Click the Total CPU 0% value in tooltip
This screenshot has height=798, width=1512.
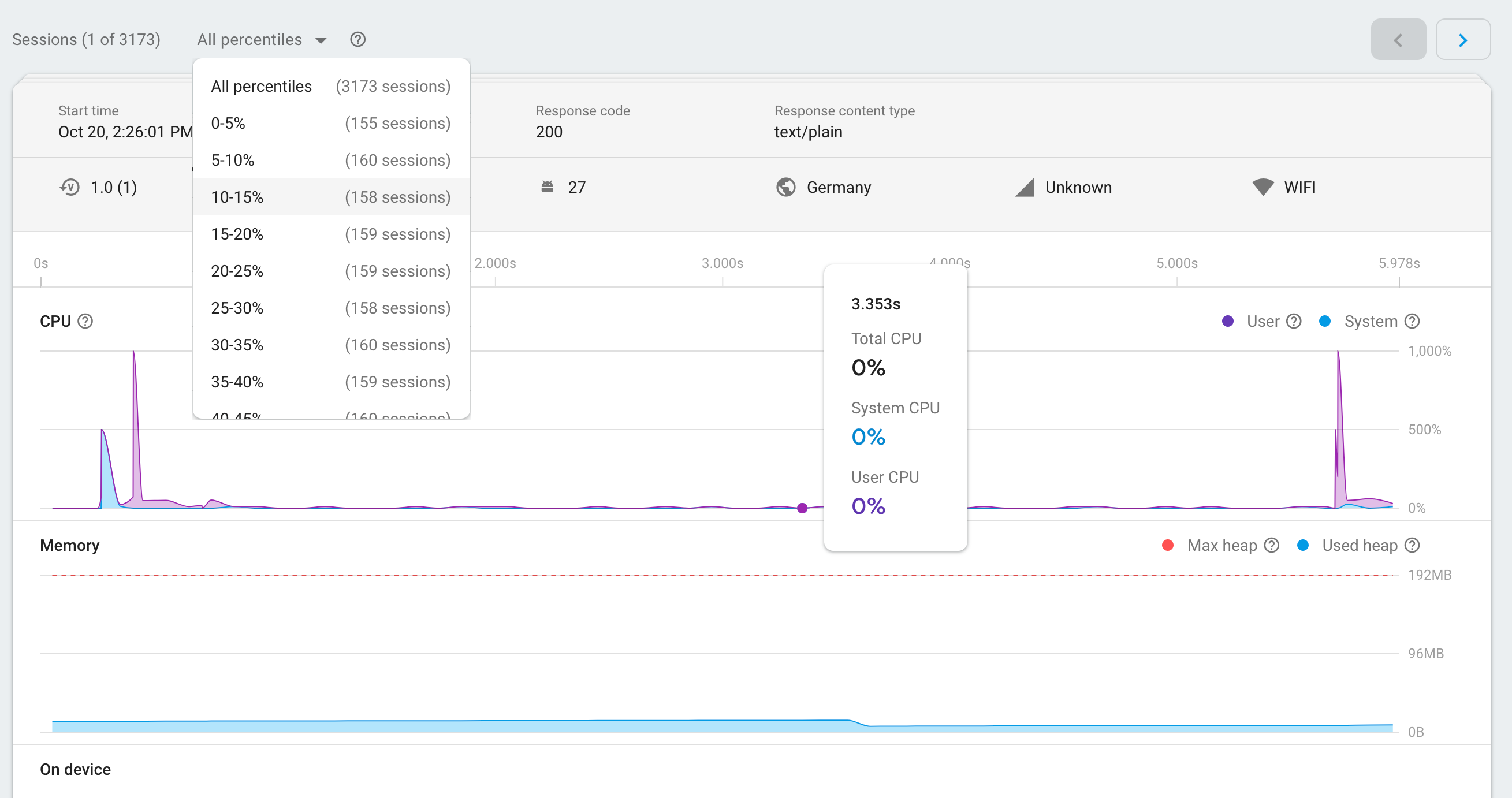pyautogui.click(x=868, y=368)
